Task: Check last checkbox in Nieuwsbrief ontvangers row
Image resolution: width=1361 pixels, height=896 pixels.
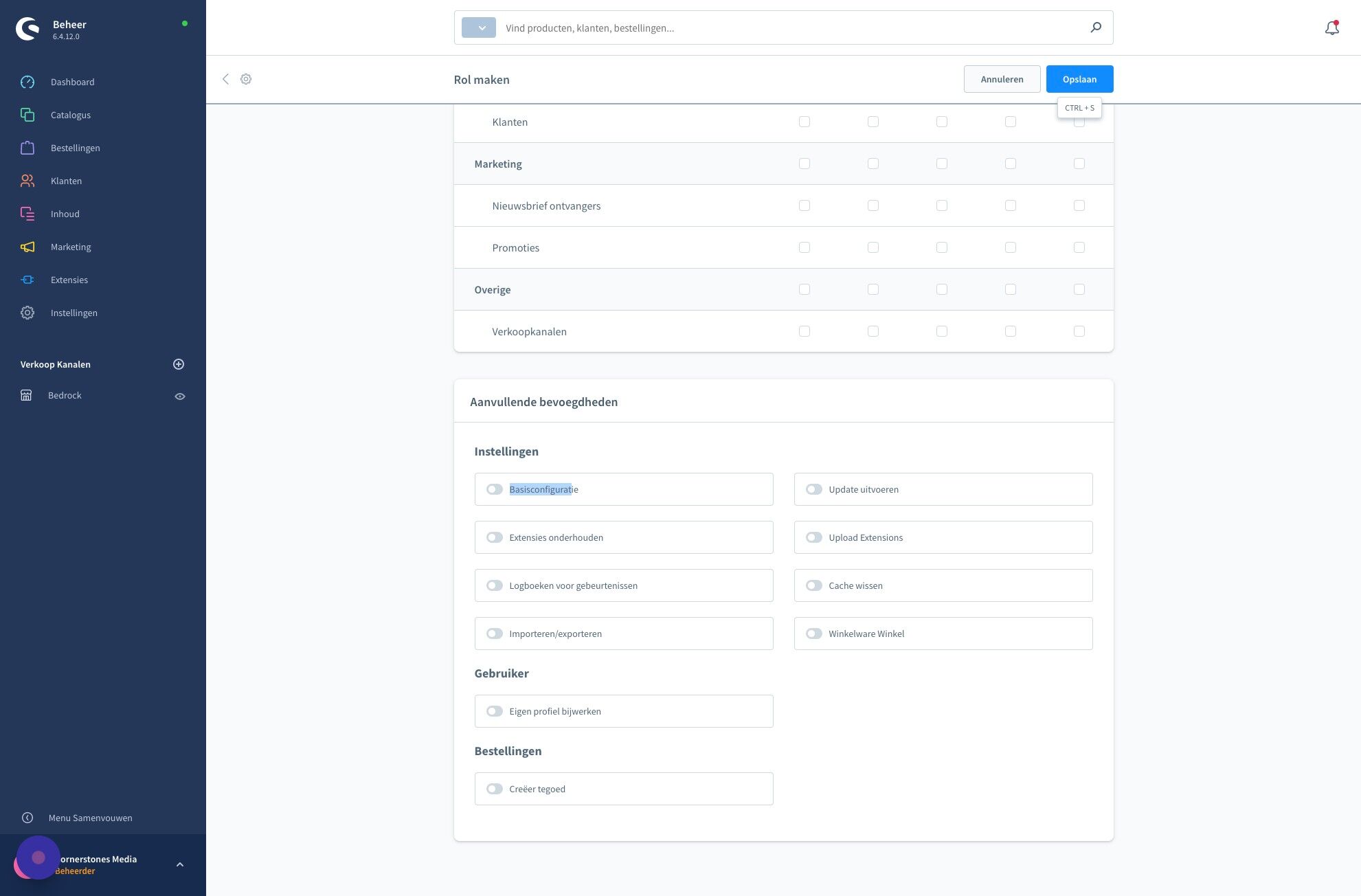Action: (x=1079, y=205)
